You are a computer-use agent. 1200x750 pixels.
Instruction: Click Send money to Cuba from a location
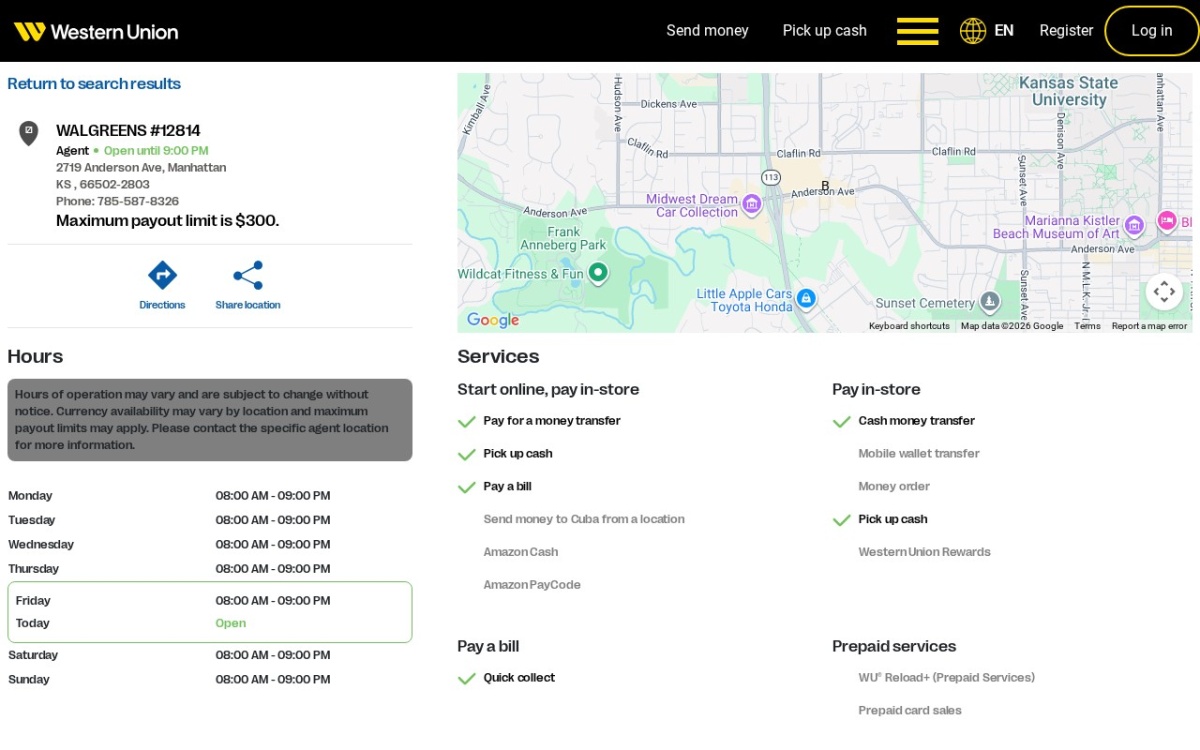tap(584, 519)
